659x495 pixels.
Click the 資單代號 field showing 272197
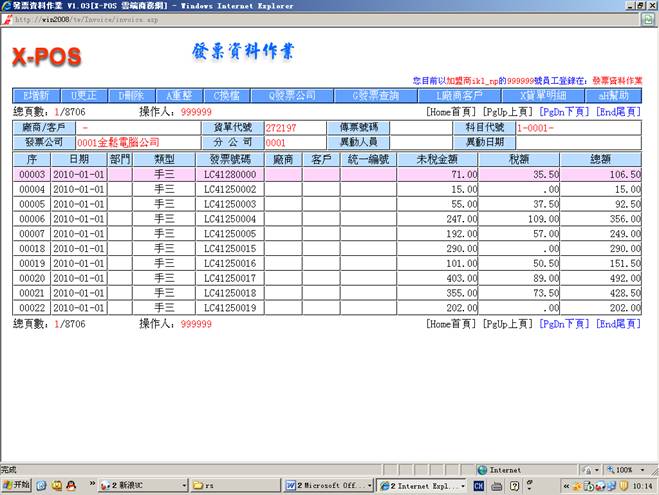point(281,128)
